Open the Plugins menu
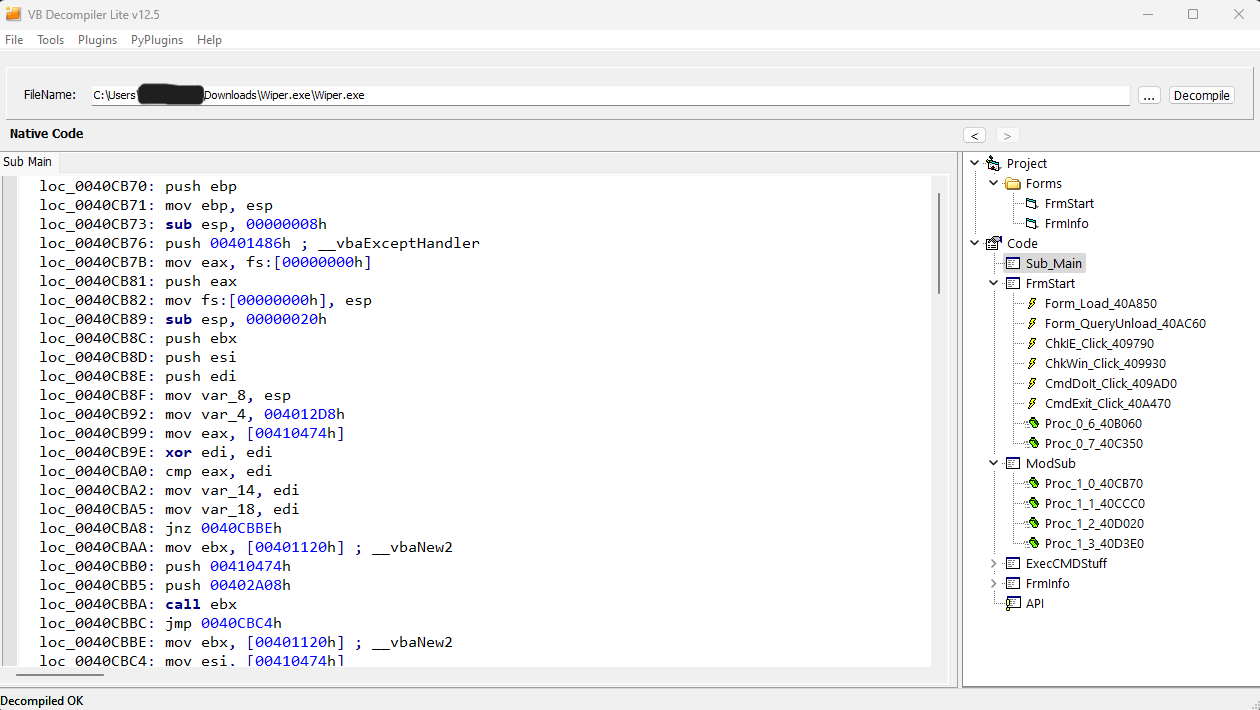The width and height of the screenshot is (1260, 710). [x=97, y=40]
